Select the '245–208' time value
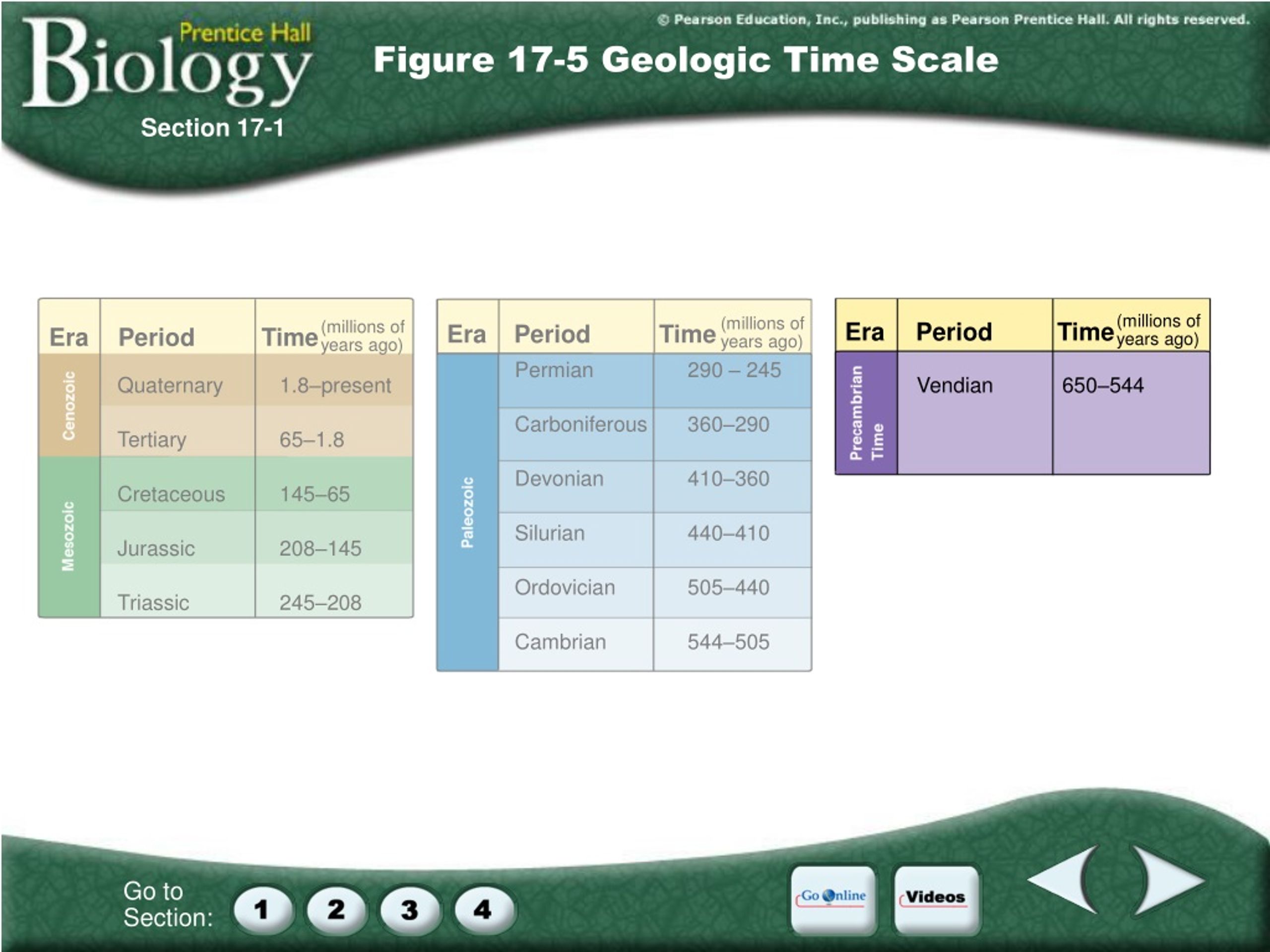1270x952 pixels. 320,602
